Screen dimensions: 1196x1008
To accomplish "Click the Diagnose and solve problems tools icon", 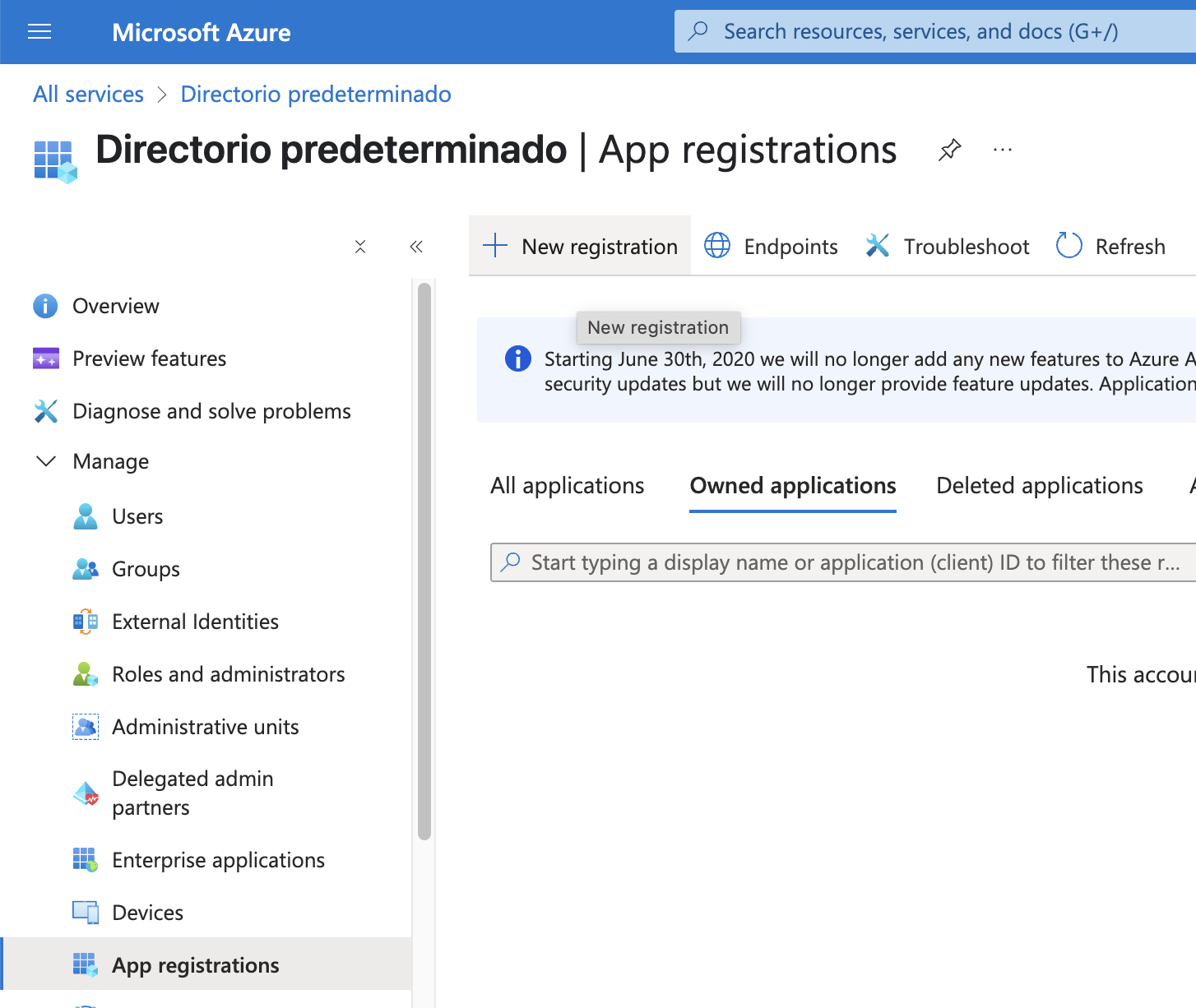I will 46,411.
